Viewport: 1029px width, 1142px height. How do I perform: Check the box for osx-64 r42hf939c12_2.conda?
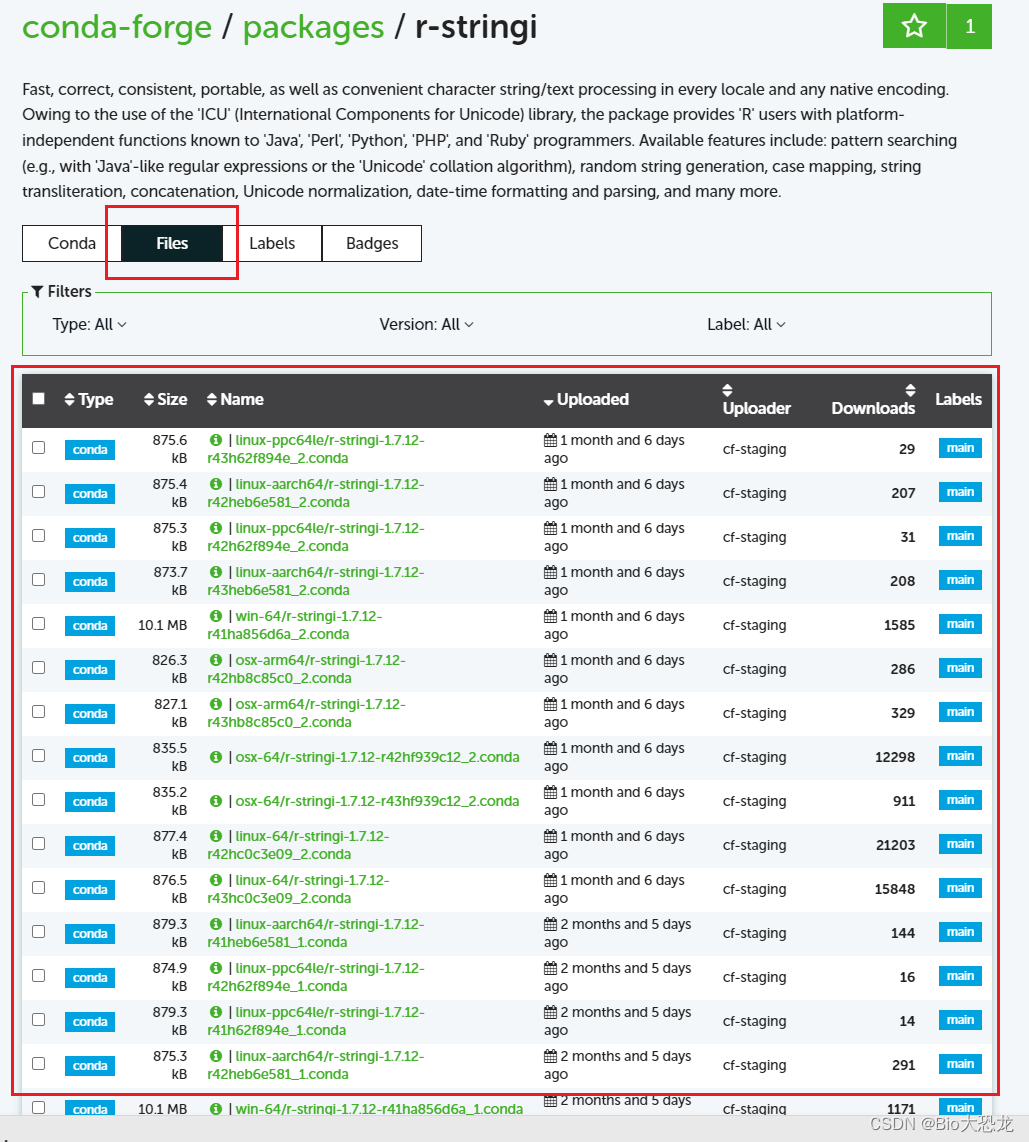pos(39,755)
